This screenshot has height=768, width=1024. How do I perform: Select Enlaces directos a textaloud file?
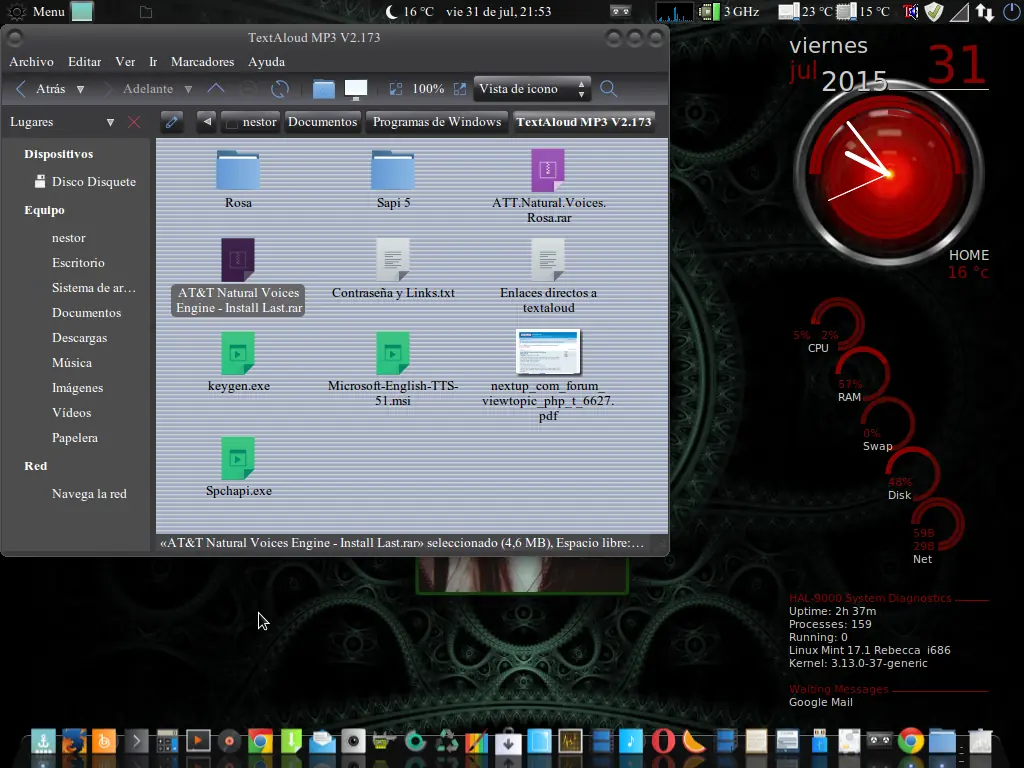(x=549, y=277)
